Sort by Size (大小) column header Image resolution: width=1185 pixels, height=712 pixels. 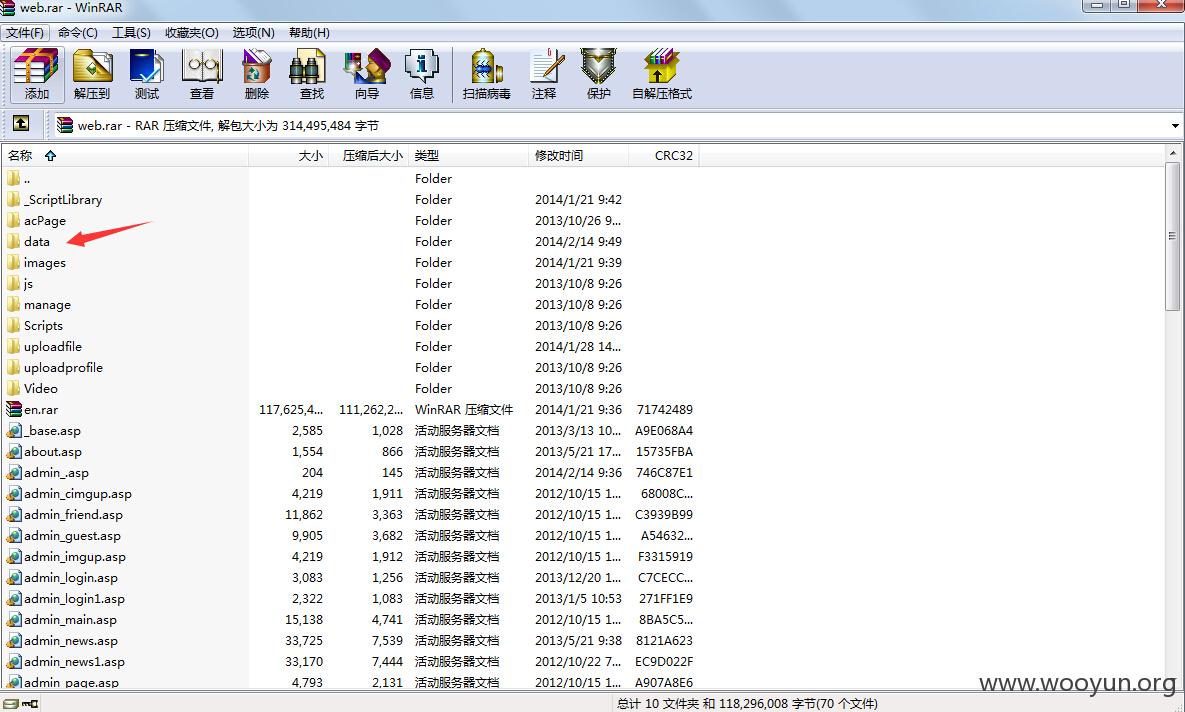tap(288, 155)
